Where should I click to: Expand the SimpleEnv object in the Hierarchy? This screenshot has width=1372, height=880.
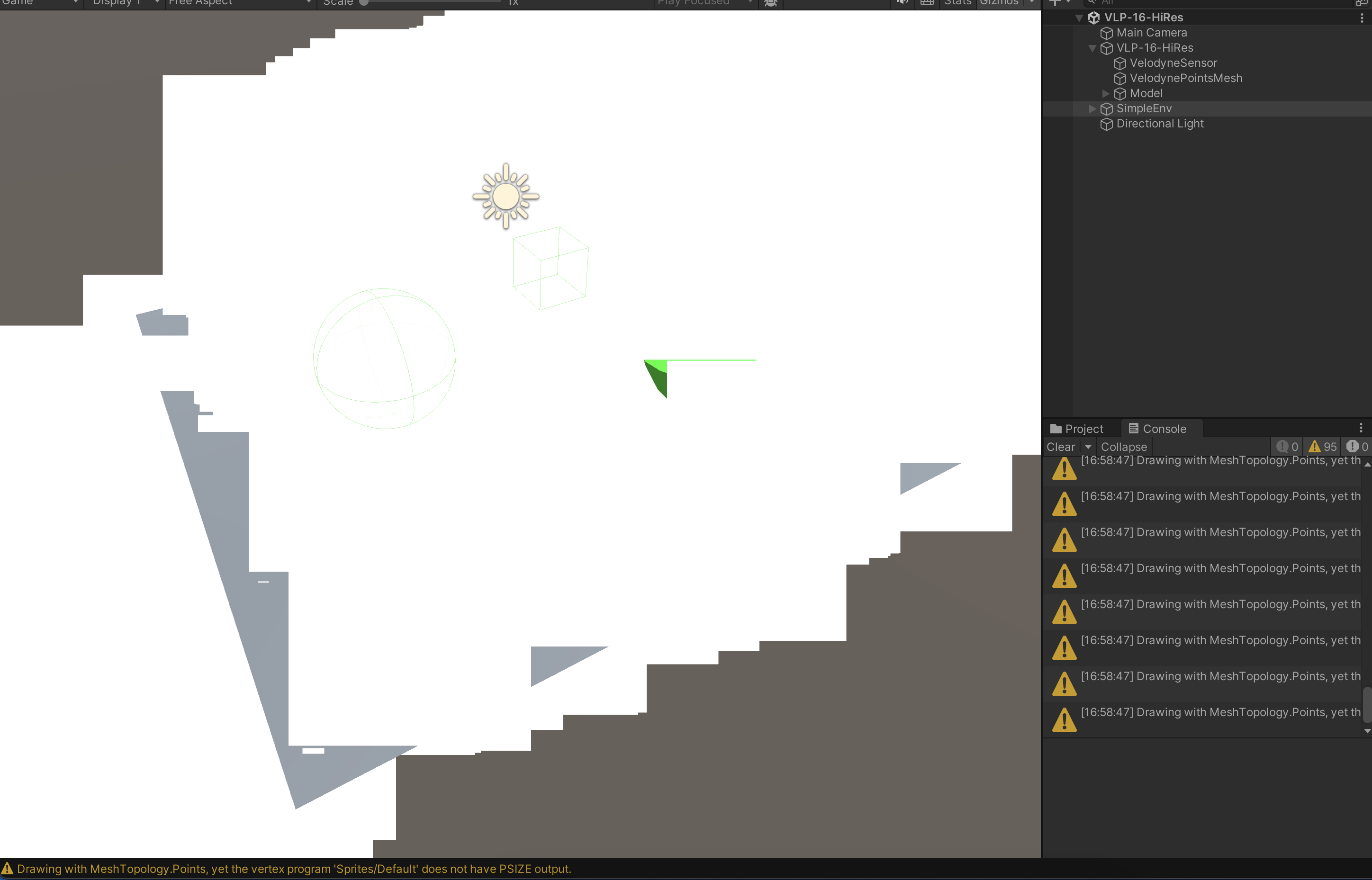click(x=1092, y=108)
